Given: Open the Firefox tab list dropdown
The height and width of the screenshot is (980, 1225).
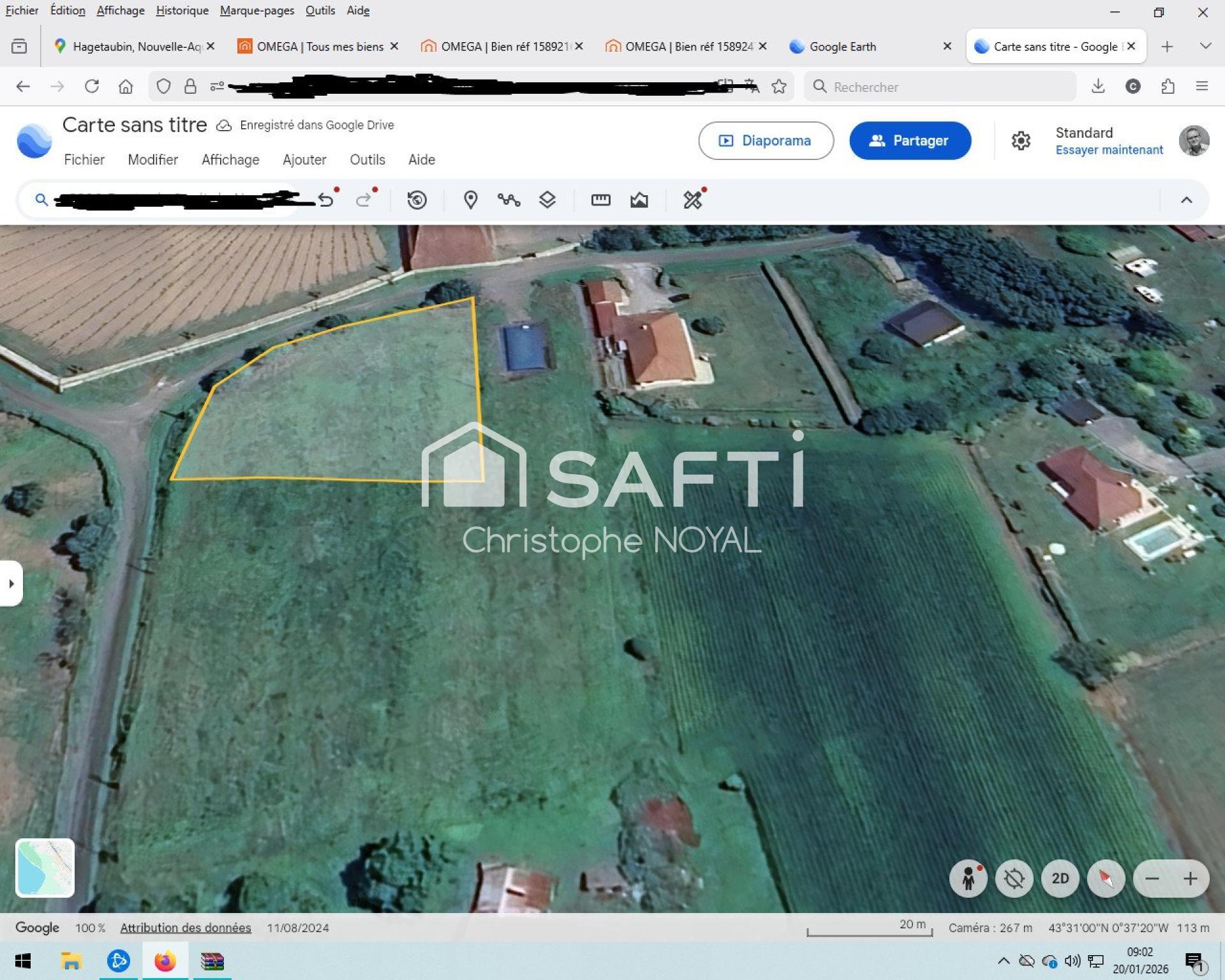Looking at the screenshot, I should [x=1205, y=46].
